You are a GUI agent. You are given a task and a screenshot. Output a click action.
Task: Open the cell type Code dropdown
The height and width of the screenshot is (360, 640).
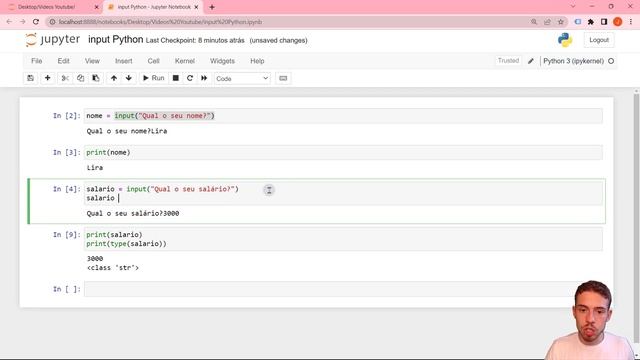click(x=242, y=78)
